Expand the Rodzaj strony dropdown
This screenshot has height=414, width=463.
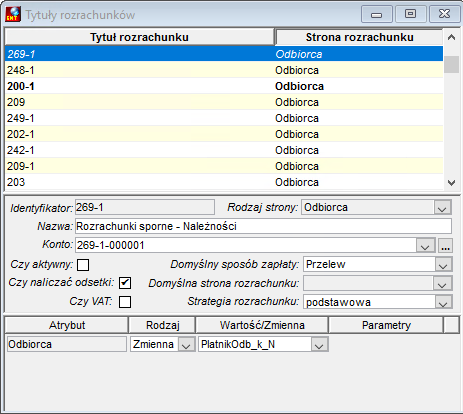pos(442,208)
